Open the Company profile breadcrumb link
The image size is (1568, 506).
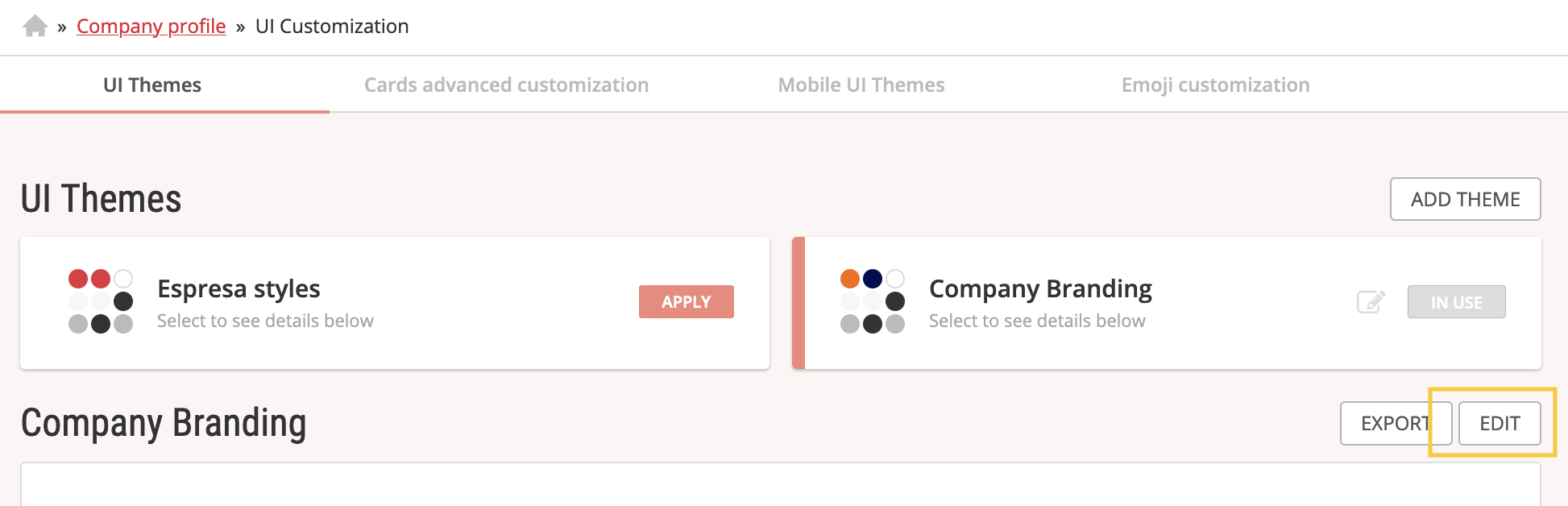click(151, 27)
